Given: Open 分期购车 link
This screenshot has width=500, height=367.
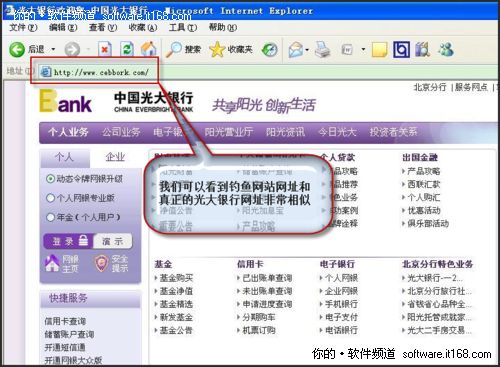Looking at the screenshot, I should point(259,317).
